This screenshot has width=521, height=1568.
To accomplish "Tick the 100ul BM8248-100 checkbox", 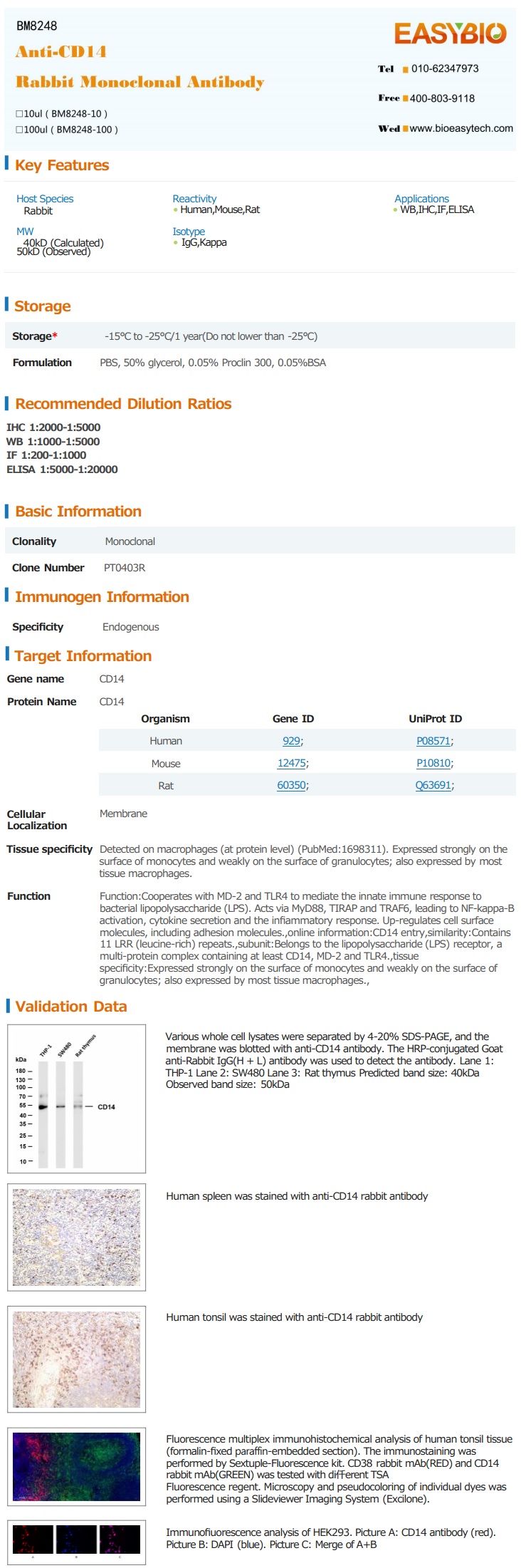I will click(x=19, y=130).
